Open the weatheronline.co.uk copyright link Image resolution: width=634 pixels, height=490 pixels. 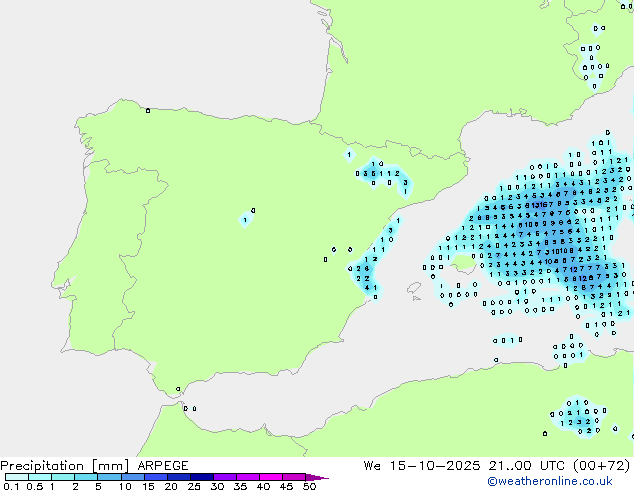pyautogui.click(x=549, y=481)
